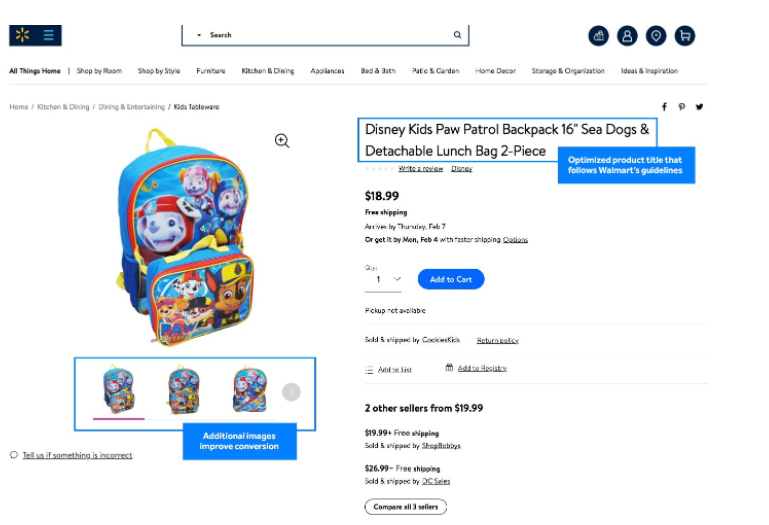769x525 pixels.
Task: Show next product thumbnails with arrow
Action: coord(291,392)
